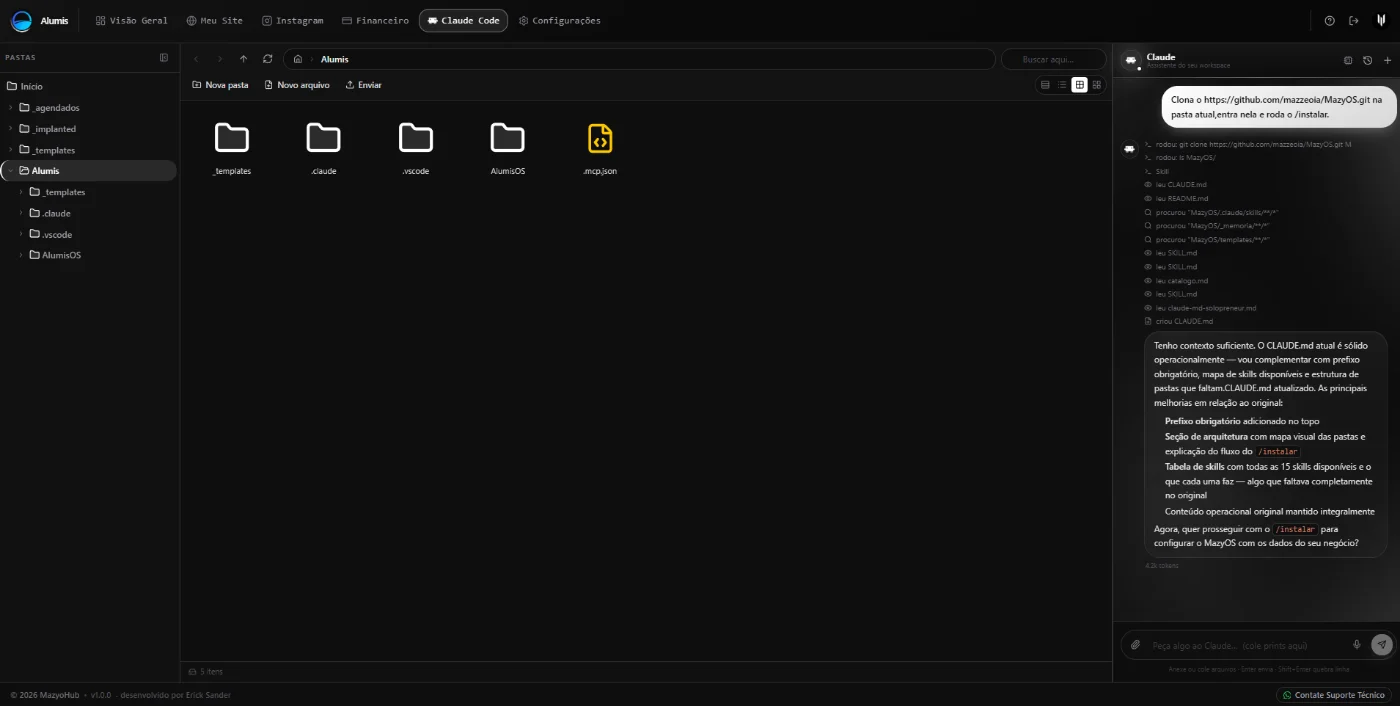This screenshot has height=706, width=1400.
Task: Click the Novo arquivo button
Action: [297, 85]
